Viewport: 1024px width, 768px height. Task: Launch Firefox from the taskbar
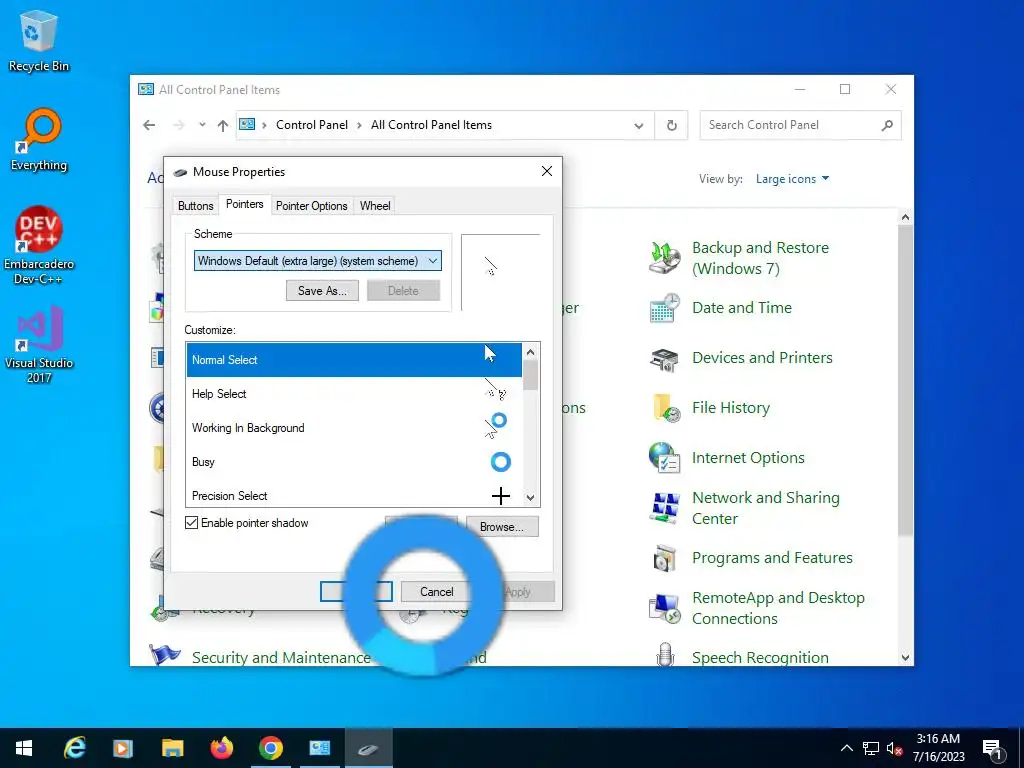pyautogui.click(x=221, y=748)
